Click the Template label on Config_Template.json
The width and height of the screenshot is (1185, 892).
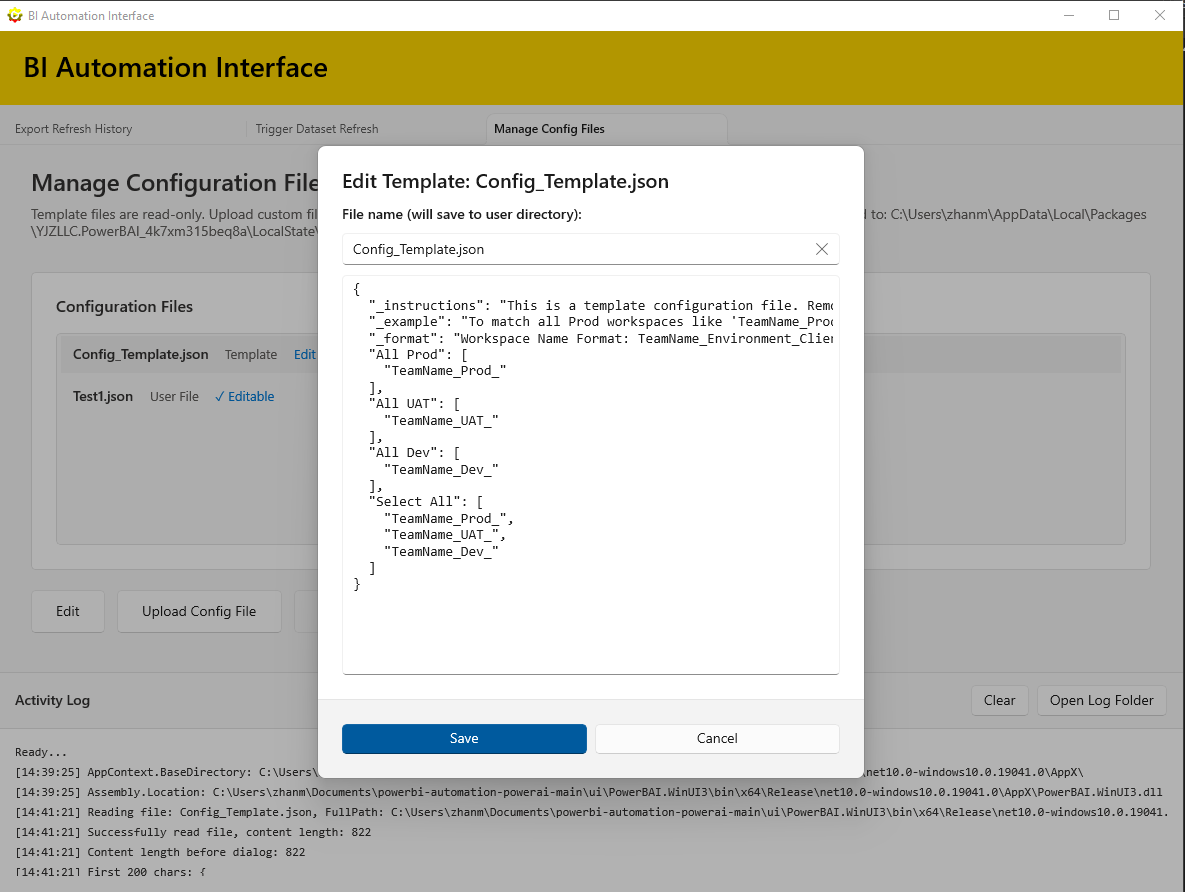[250, 354]
